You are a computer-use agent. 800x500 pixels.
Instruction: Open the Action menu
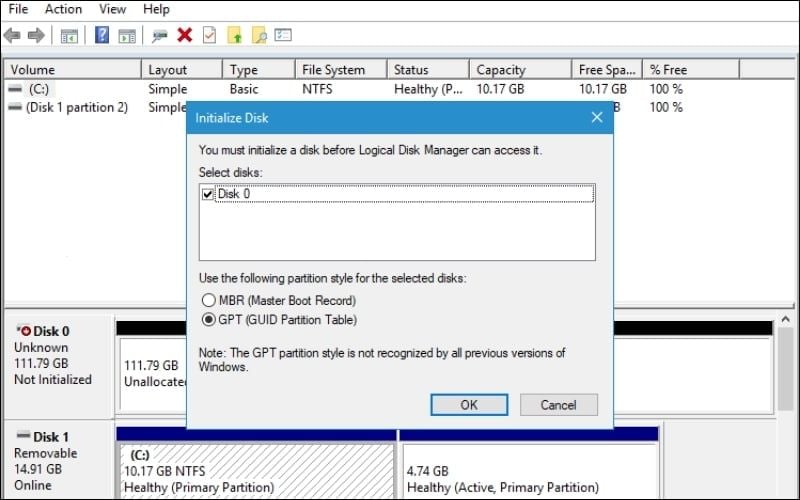click(x=63, y=9)
